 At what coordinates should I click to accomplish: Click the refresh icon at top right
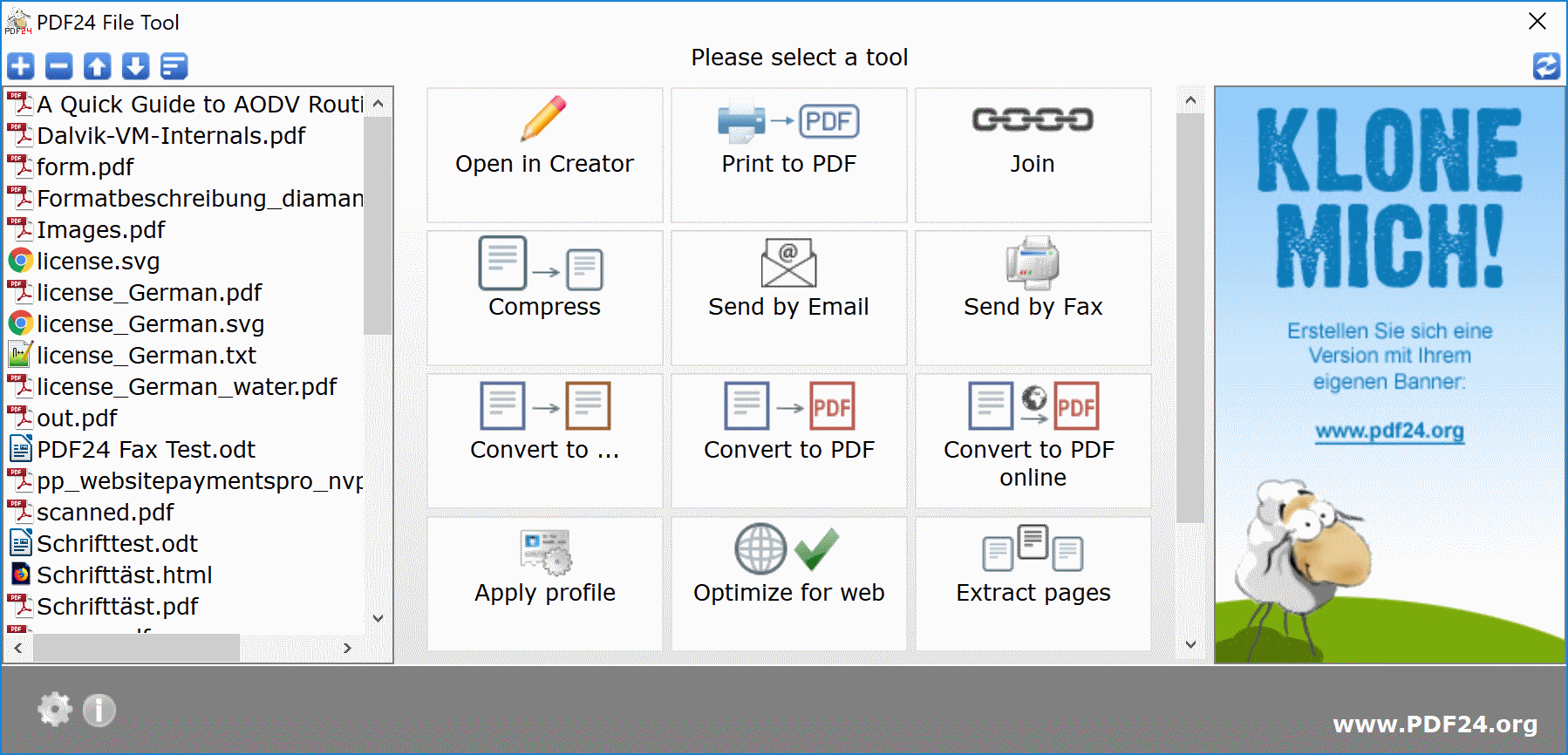1546,66
